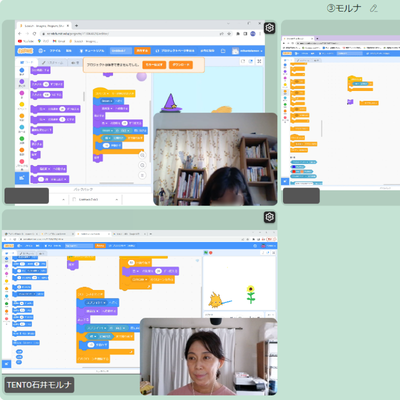Click blue color swatch in right tile sensing block
The image size is (400, 400).
tap(293, 167)
